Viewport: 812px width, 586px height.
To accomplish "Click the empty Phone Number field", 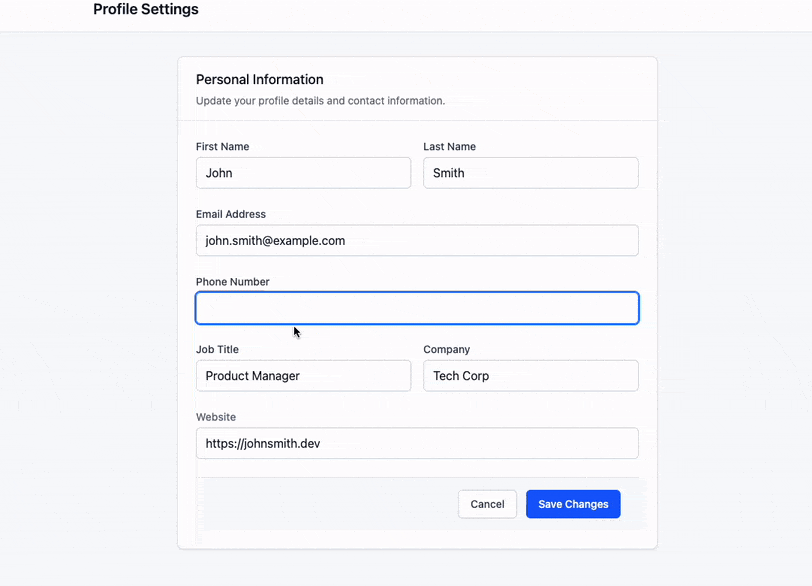I will 417,308.
